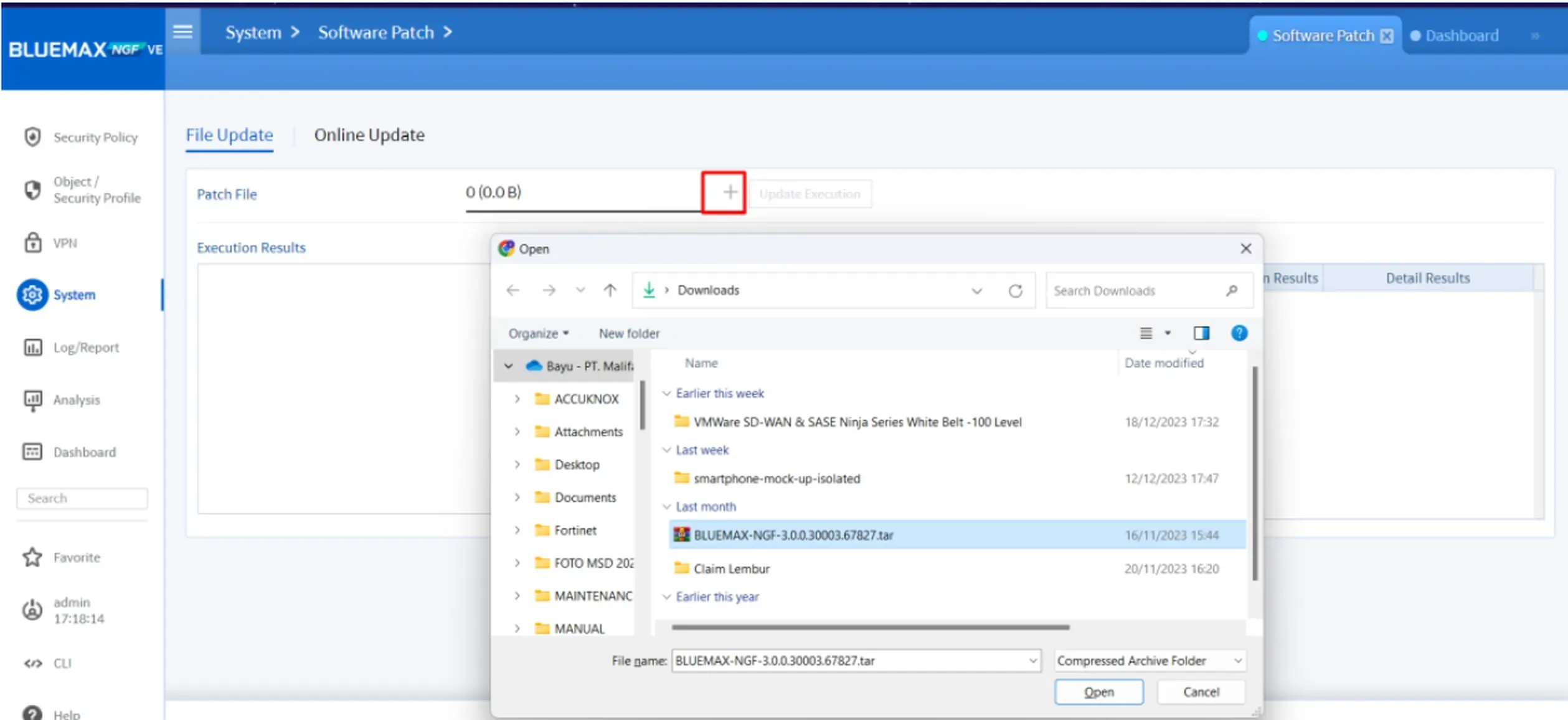Screen dimensions: 1568x720
Task: Click the horizontal scrollbar in file list
Action: (871, 627)
